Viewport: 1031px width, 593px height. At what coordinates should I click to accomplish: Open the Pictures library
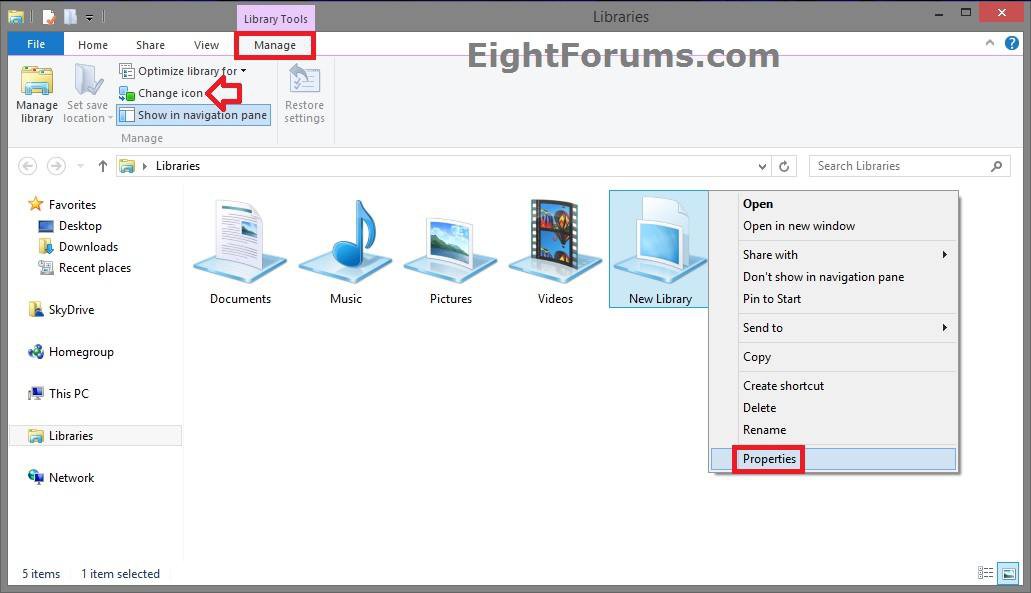pos(450,245)
